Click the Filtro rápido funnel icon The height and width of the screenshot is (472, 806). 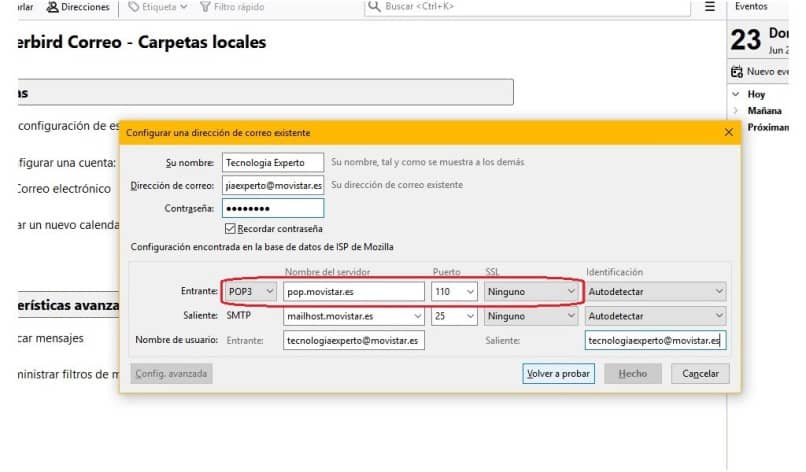[205, 7]
